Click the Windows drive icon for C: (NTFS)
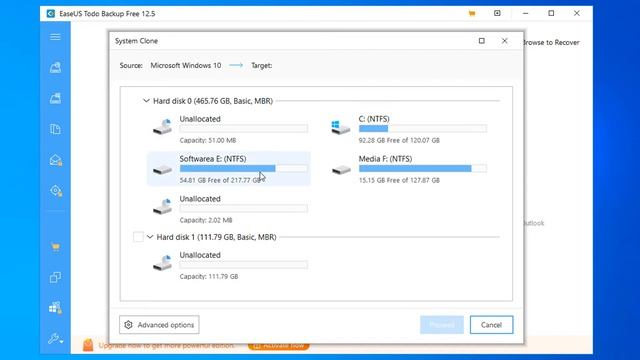This screenshot has width=640, height=360. pyautogui.click(x=340, y=127)
